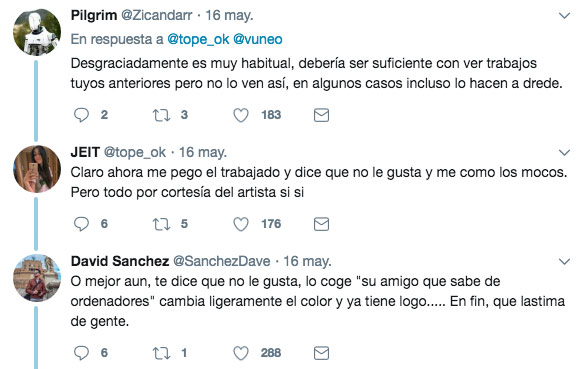Screen dimensions: 588x369
Task: Reply to David Sanchez's tweet
Action: pos(81,353)
